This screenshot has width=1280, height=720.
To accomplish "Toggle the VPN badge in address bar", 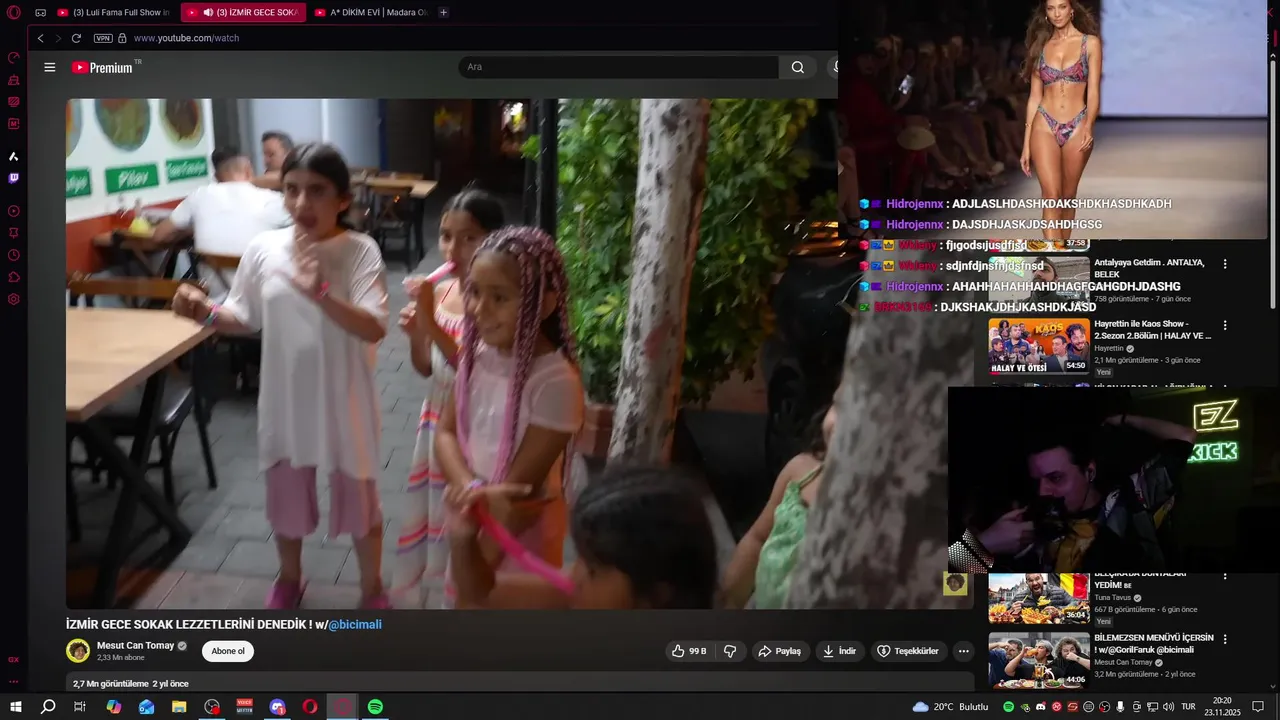I will [103, 38].
